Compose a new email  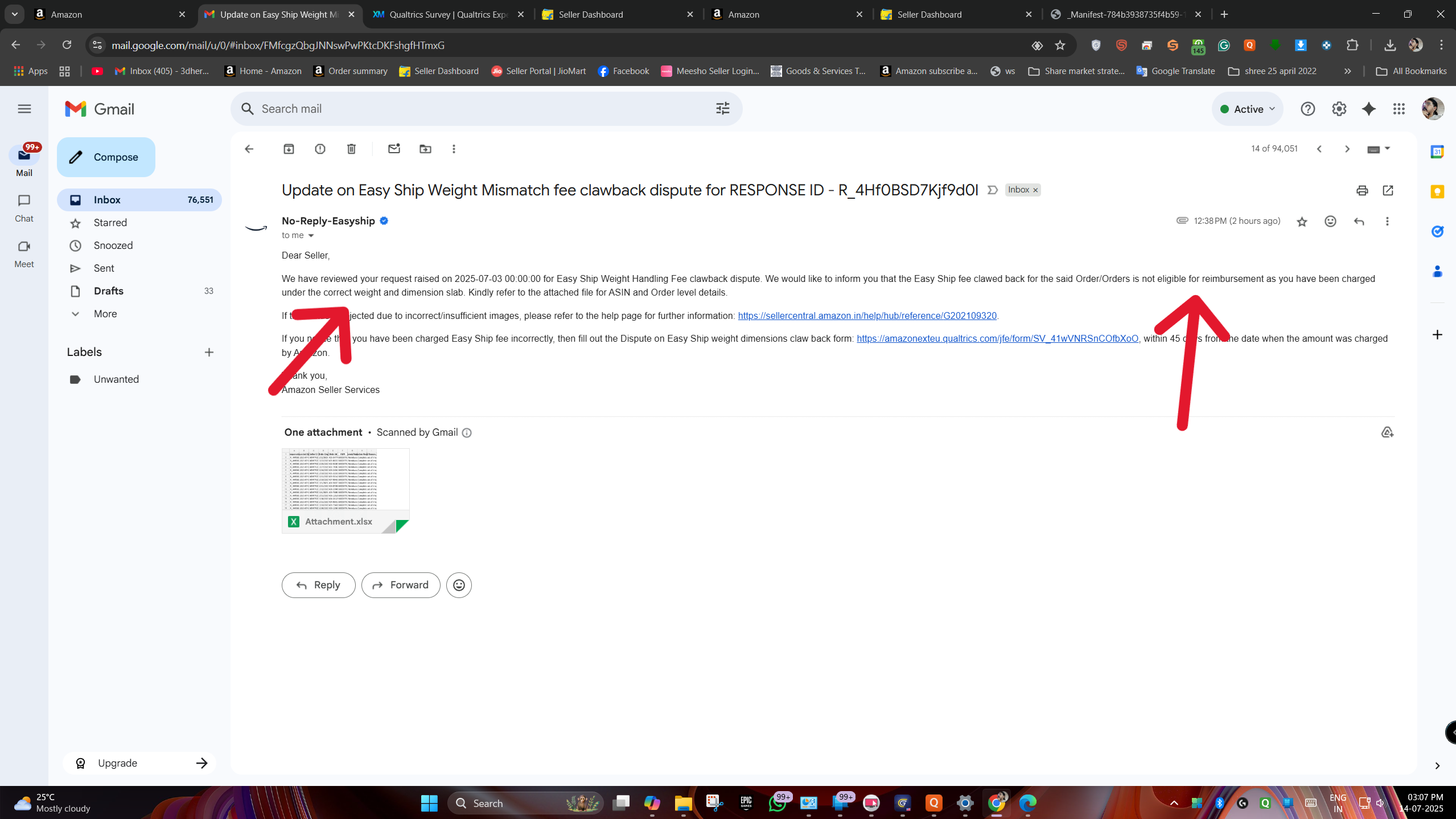tap(106, 157)
